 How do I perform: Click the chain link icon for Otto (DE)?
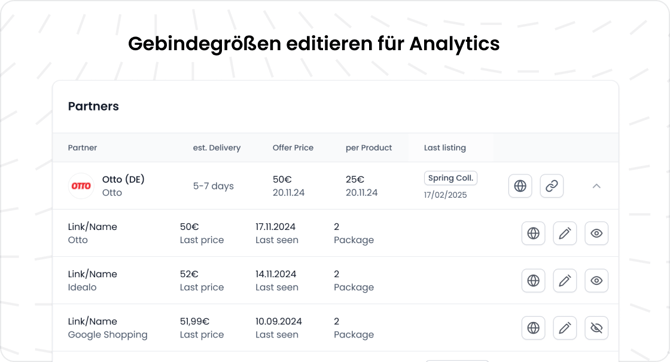[552, 186]
